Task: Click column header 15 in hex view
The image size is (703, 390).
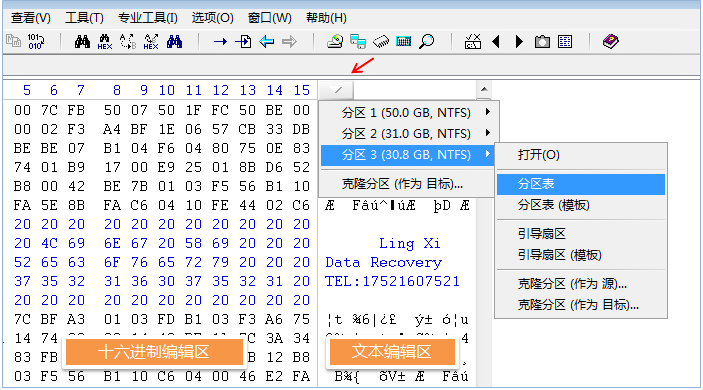Action: coord(302,90)
